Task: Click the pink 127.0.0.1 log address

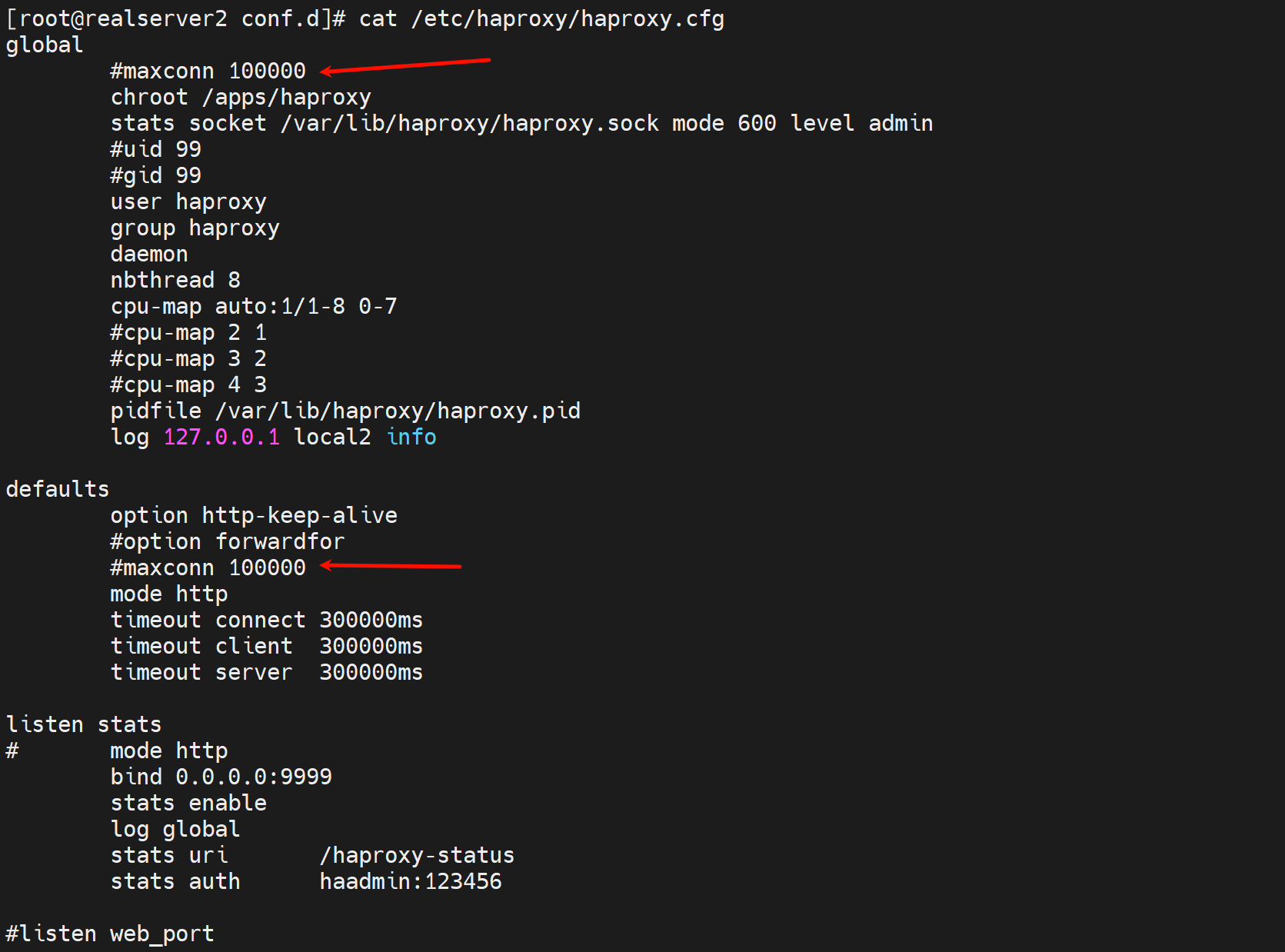Action: point(221,438)
